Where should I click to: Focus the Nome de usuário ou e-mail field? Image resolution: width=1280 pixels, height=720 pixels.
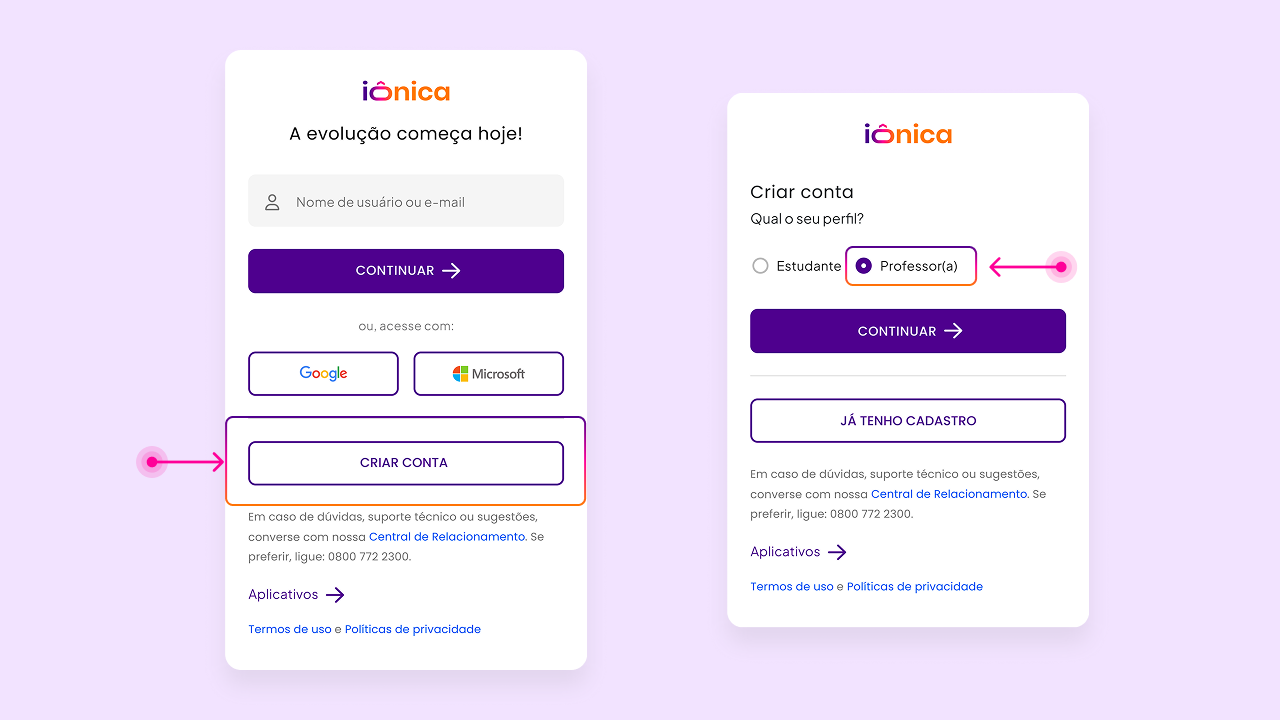(x=406, y=201)
